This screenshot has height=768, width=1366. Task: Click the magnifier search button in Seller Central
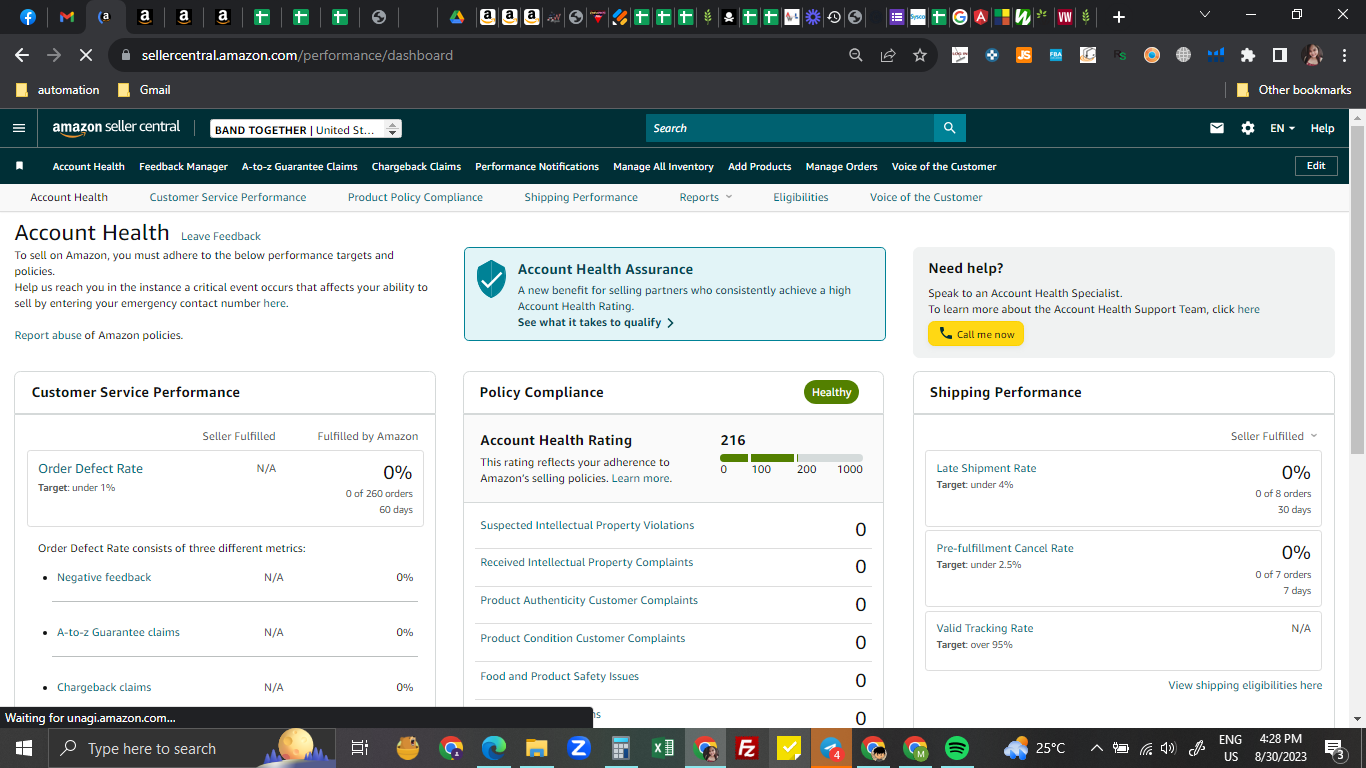click(949, 128)
